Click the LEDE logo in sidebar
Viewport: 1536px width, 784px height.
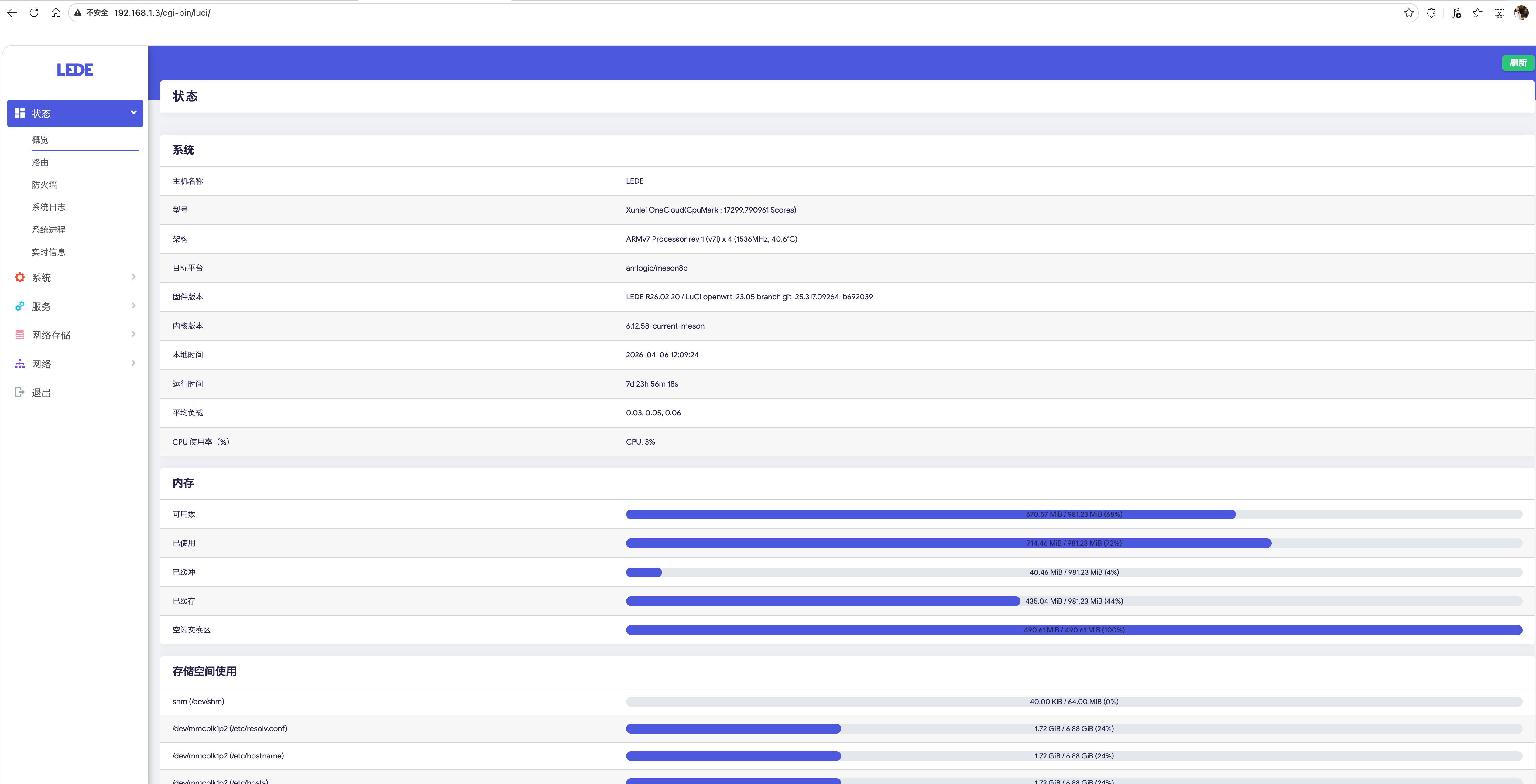point(75,70)
